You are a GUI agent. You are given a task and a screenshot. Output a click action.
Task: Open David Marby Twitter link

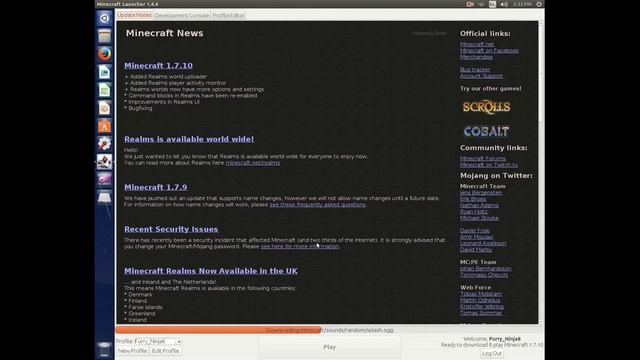click(x=476, y=249)
